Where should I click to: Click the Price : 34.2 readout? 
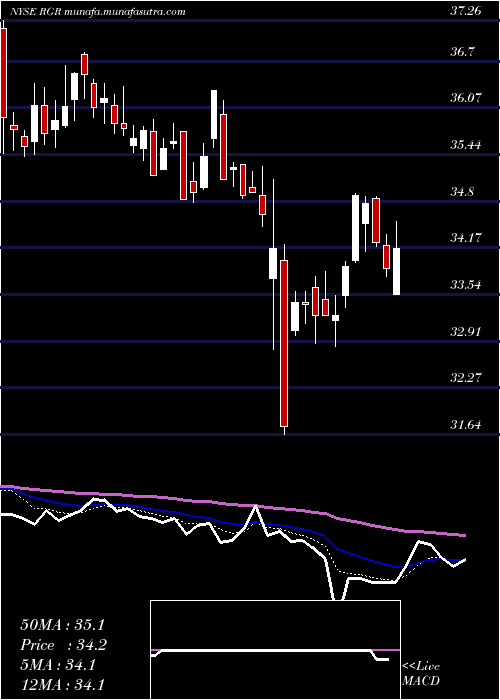click(x=64, y=645)
